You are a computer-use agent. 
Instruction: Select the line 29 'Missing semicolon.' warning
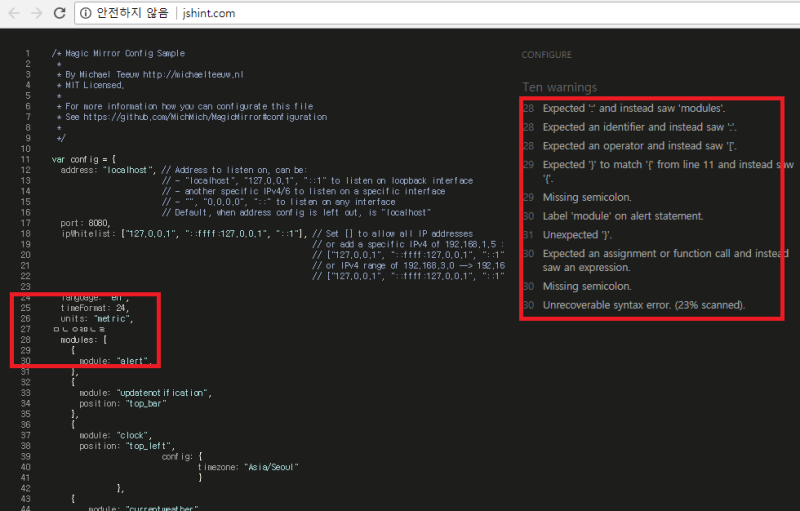(587, 197)
